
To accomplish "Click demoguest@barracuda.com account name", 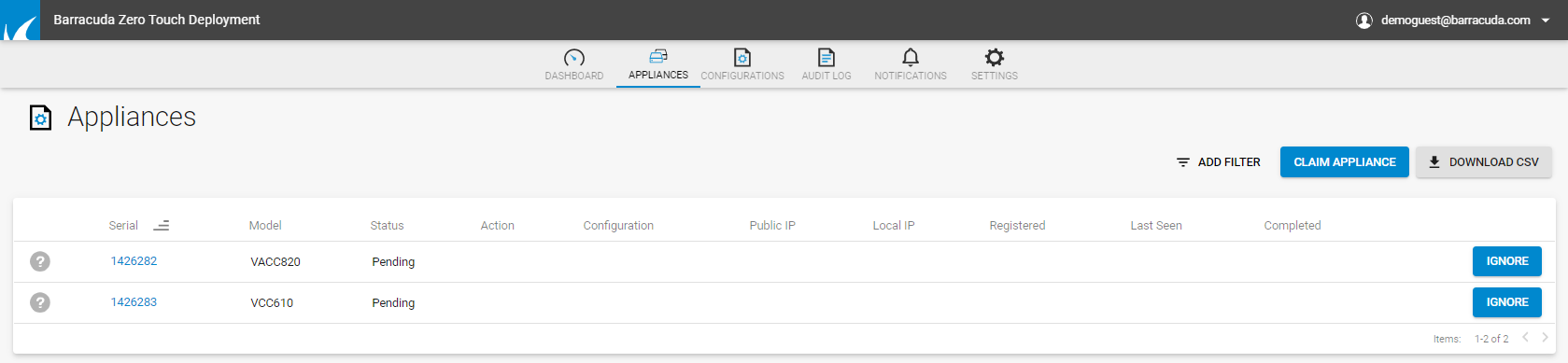I will point(1455,21).
